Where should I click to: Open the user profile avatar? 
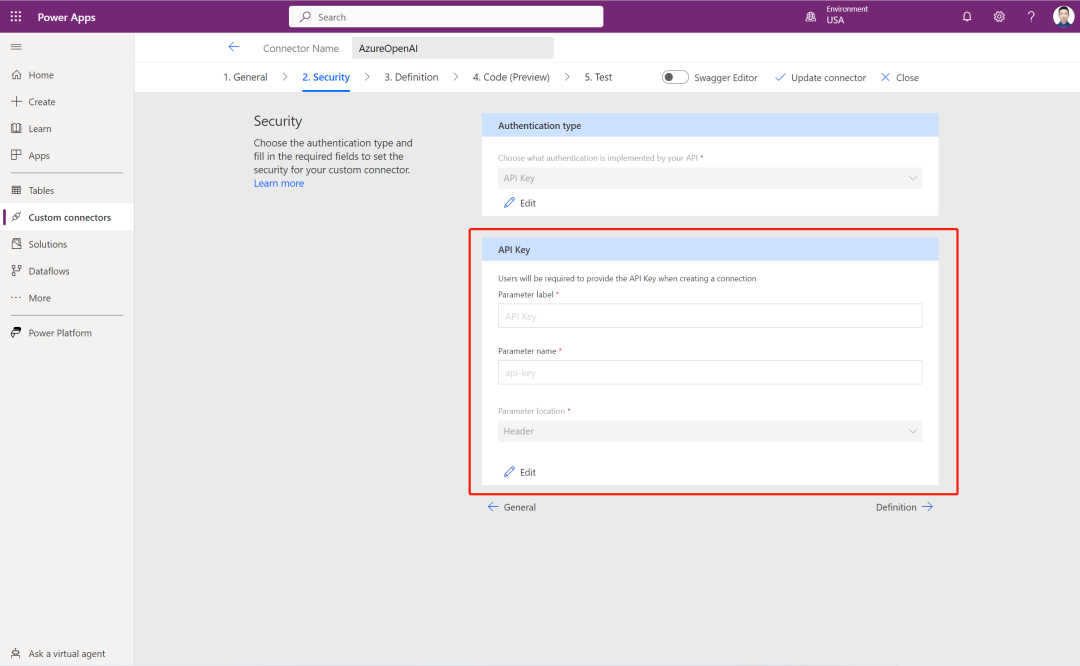pyautogui.click(x=1063, y=17)
